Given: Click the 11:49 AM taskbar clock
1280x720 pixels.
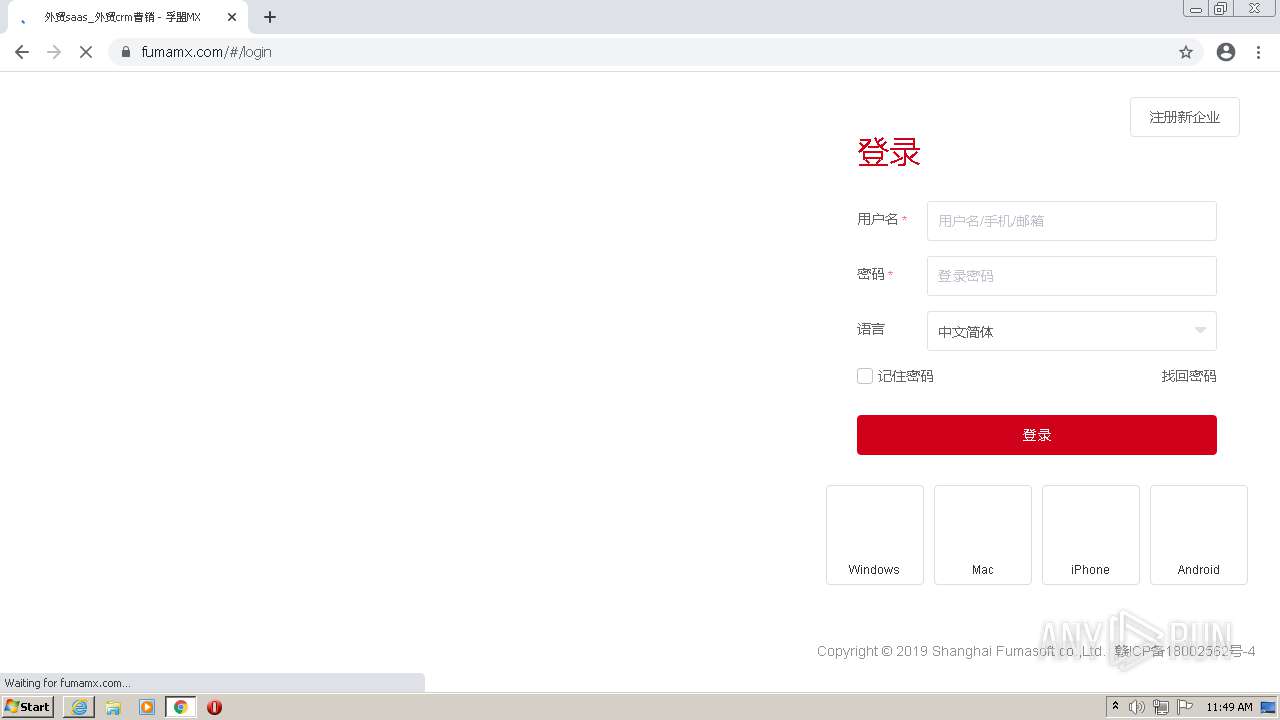Looking at the screenshot, I should 1229,707.
